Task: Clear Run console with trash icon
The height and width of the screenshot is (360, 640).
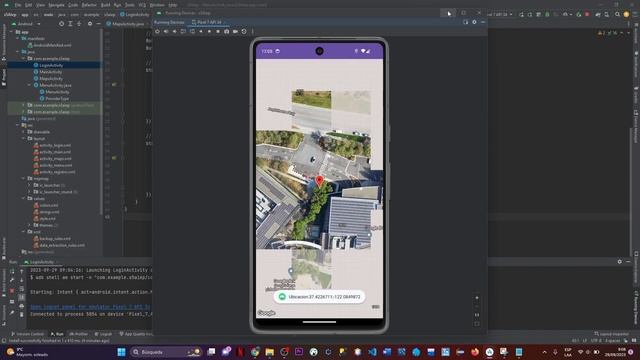Action: (x=22, y=314)
